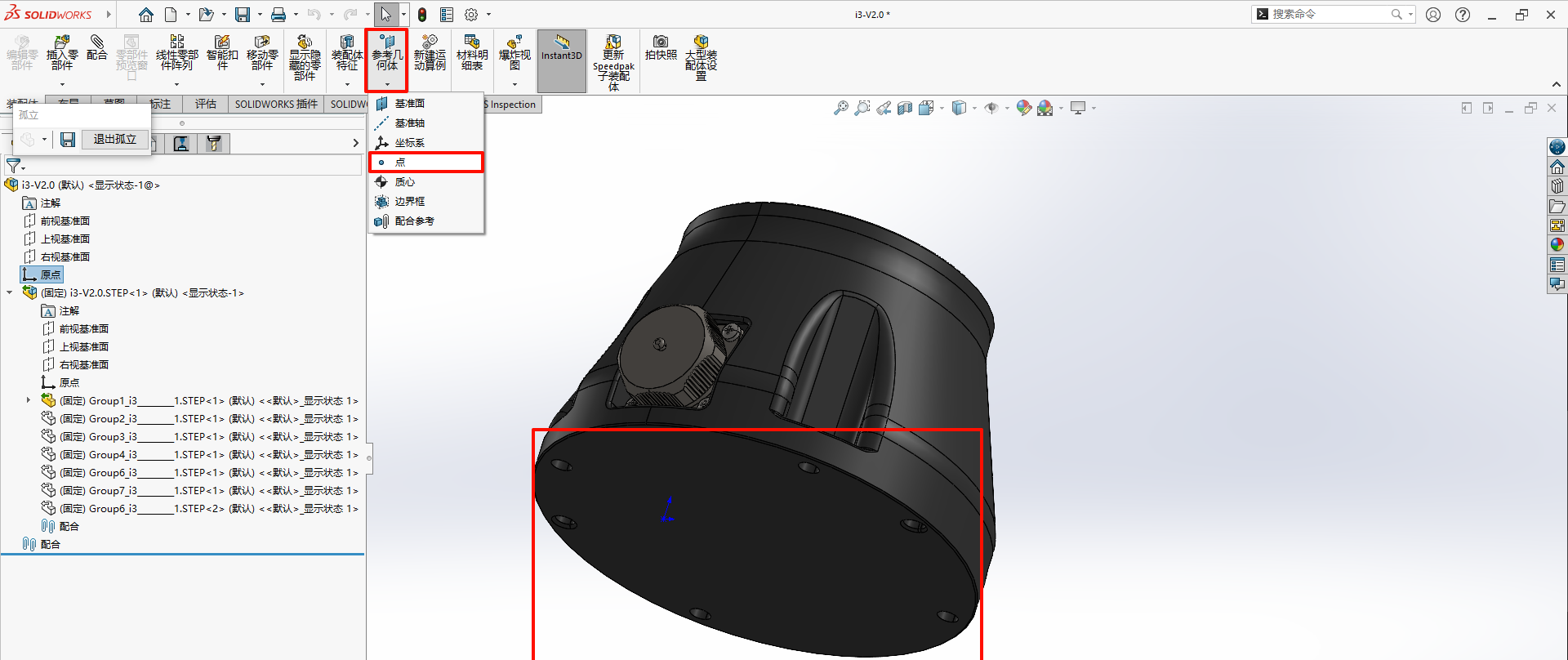
Task: Open the Help question mark button
Action: pos(1463,15)
